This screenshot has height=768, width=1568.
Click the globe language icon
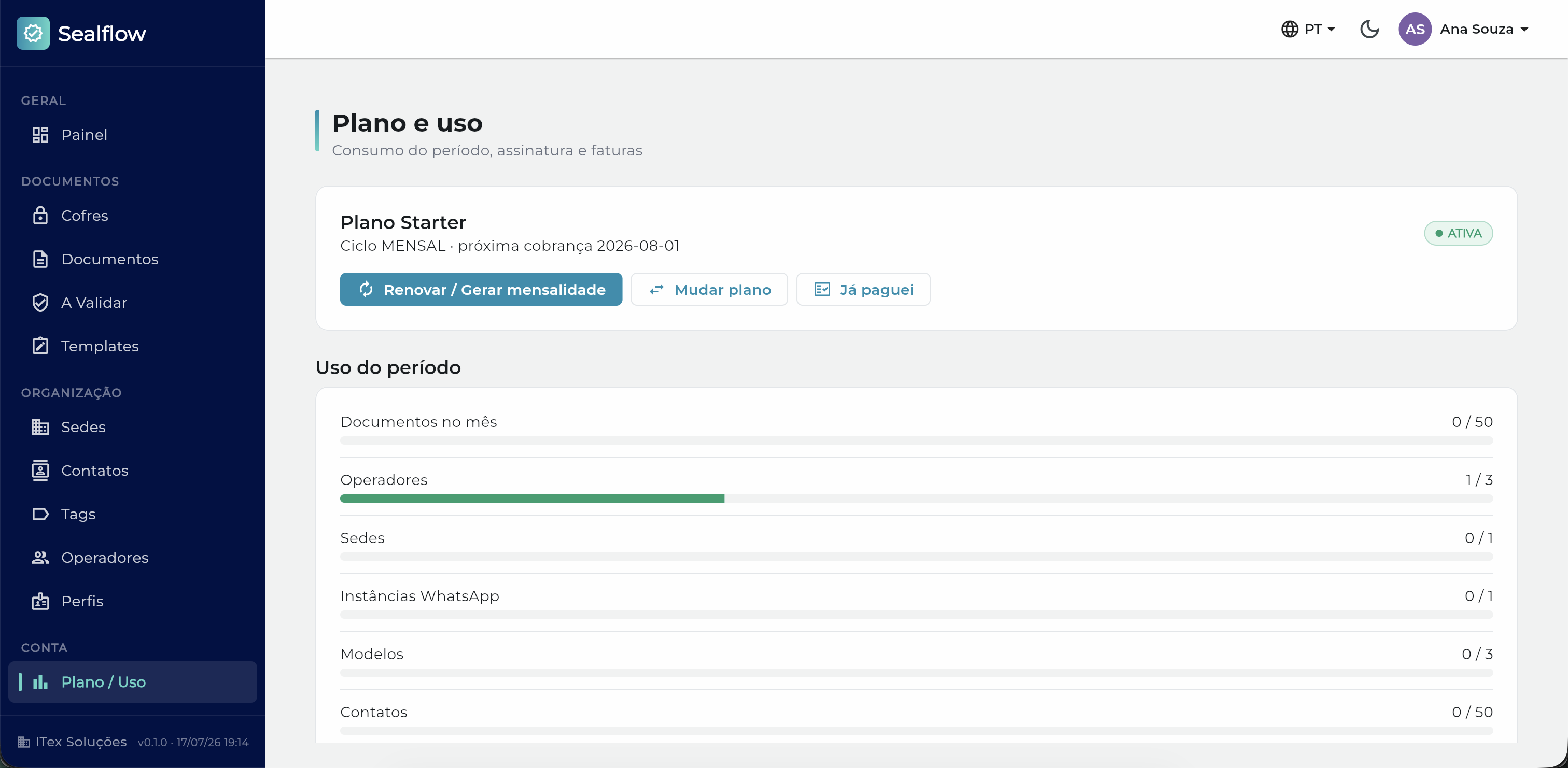[1289, 29]
